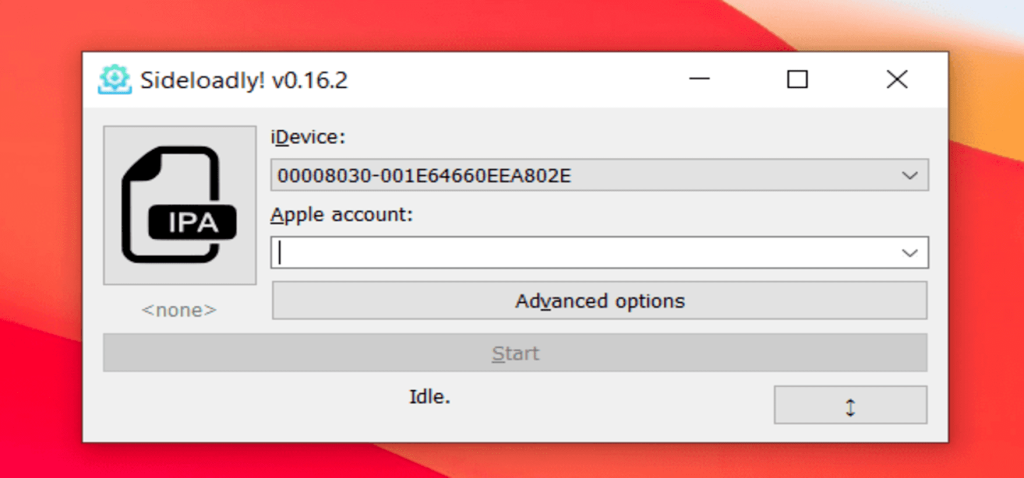Select the device ID 00008030-001E64660EEA802E field

coord(600,175)
